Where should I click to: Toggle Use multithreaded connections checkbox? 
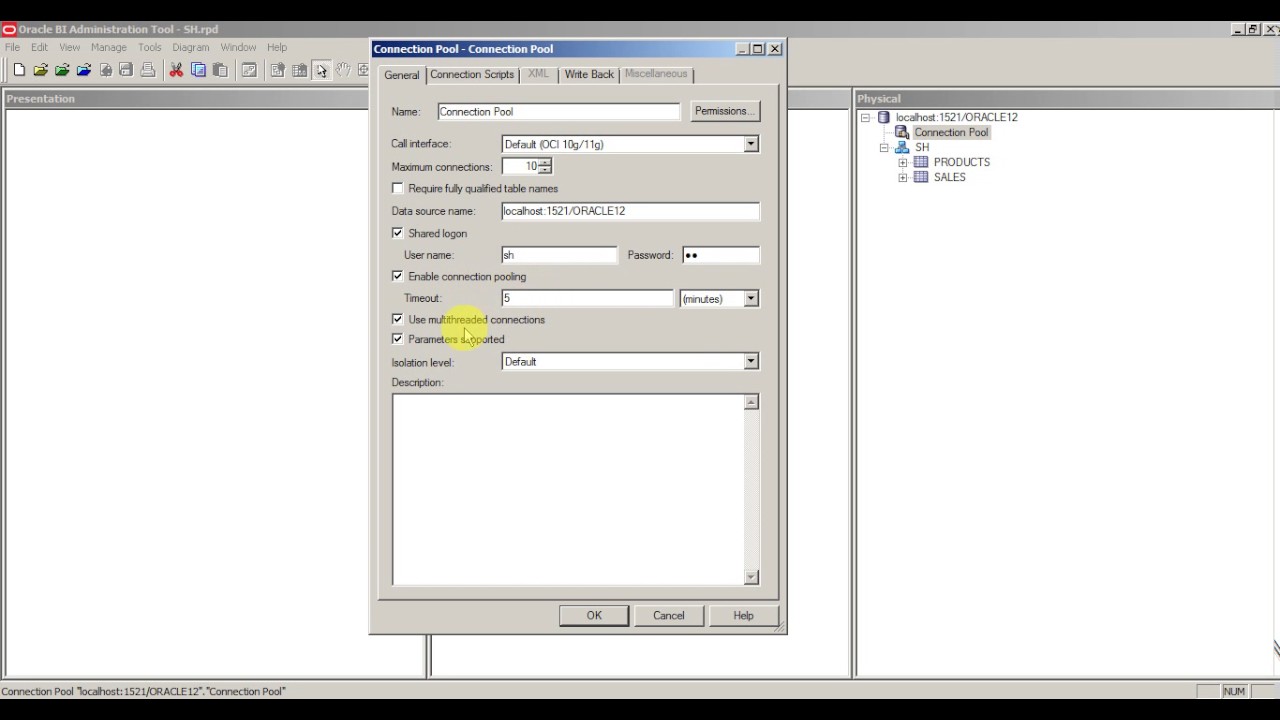[398, 319]
